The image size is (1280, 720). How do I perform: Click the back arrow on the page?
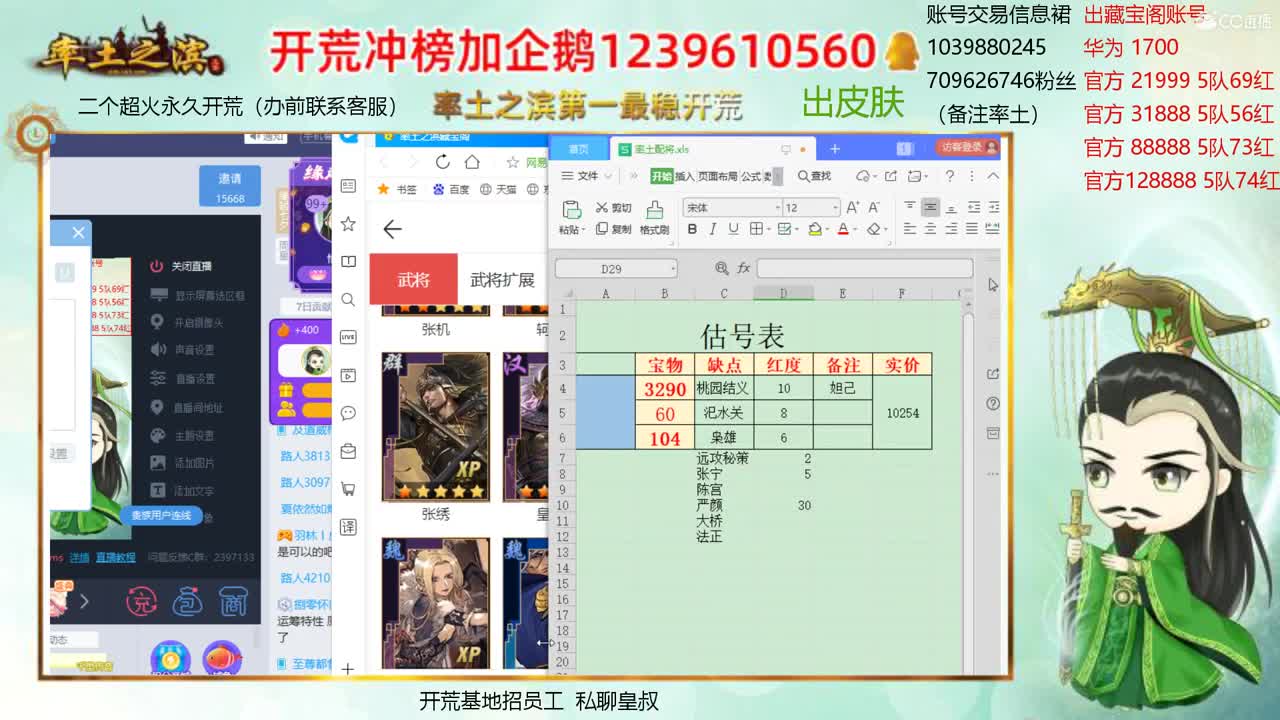(x=392, y=229)
